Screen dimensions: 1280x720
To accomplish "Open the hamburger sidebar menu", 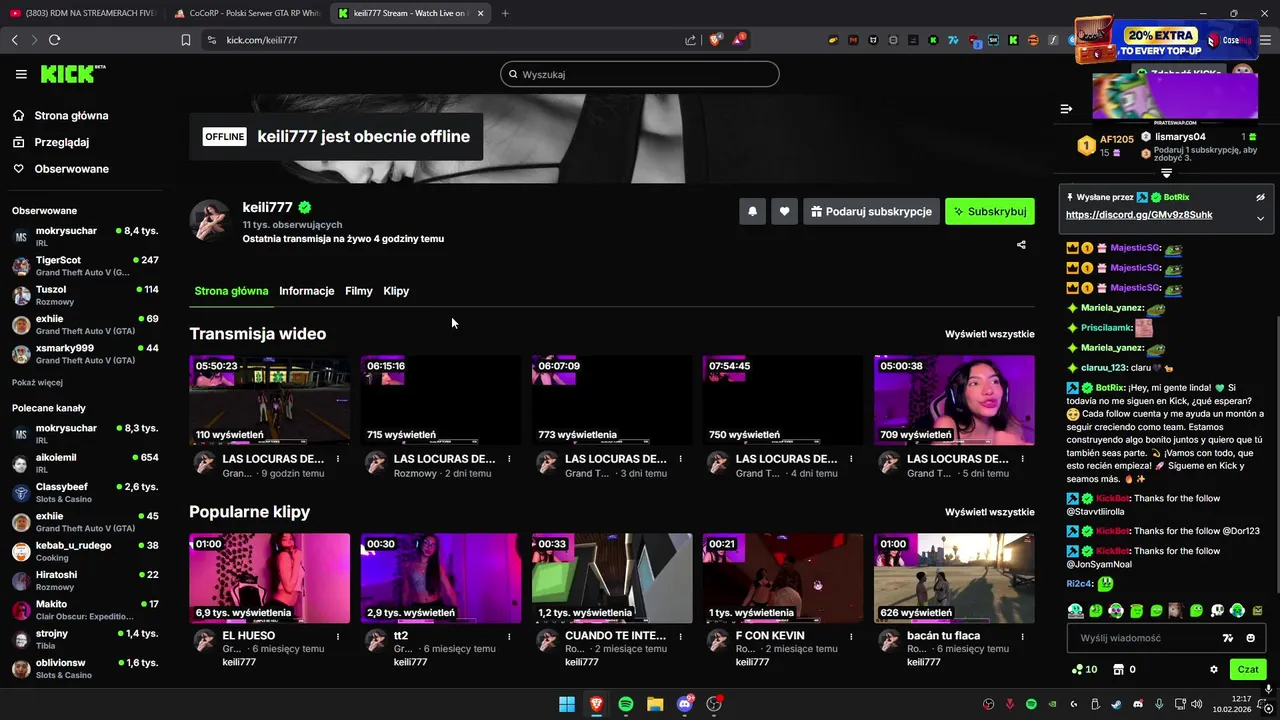I will click(21, 74).
